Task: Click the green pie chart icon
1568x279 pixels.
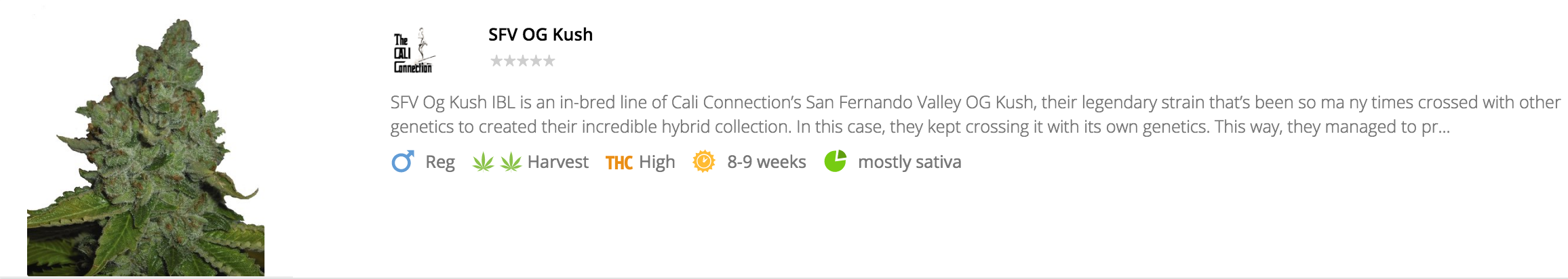Action: coord(836,161)
